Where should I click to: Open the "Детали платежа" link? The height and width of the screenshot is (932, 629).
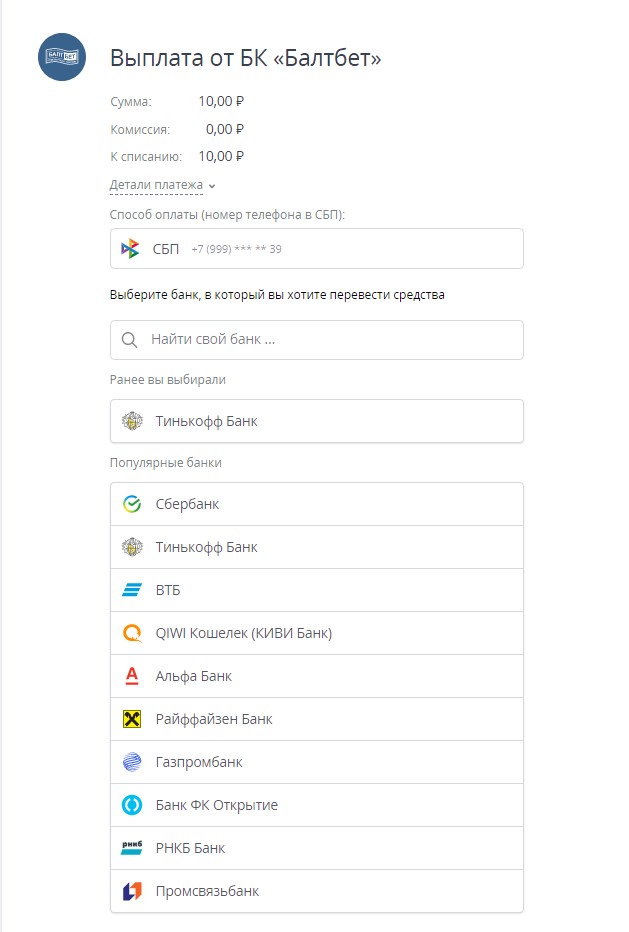156,185
